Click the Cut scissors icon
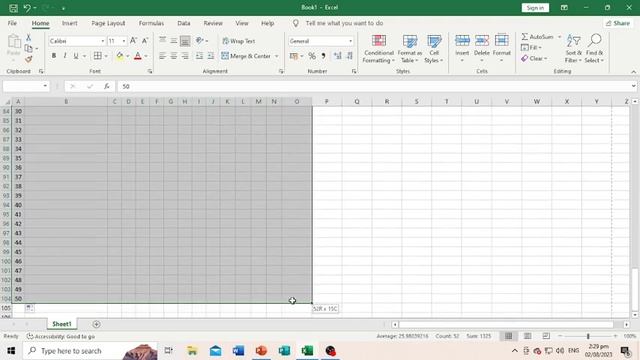Image resolution: width=640 pixels, height=360 pixels. tap(28, 38)
